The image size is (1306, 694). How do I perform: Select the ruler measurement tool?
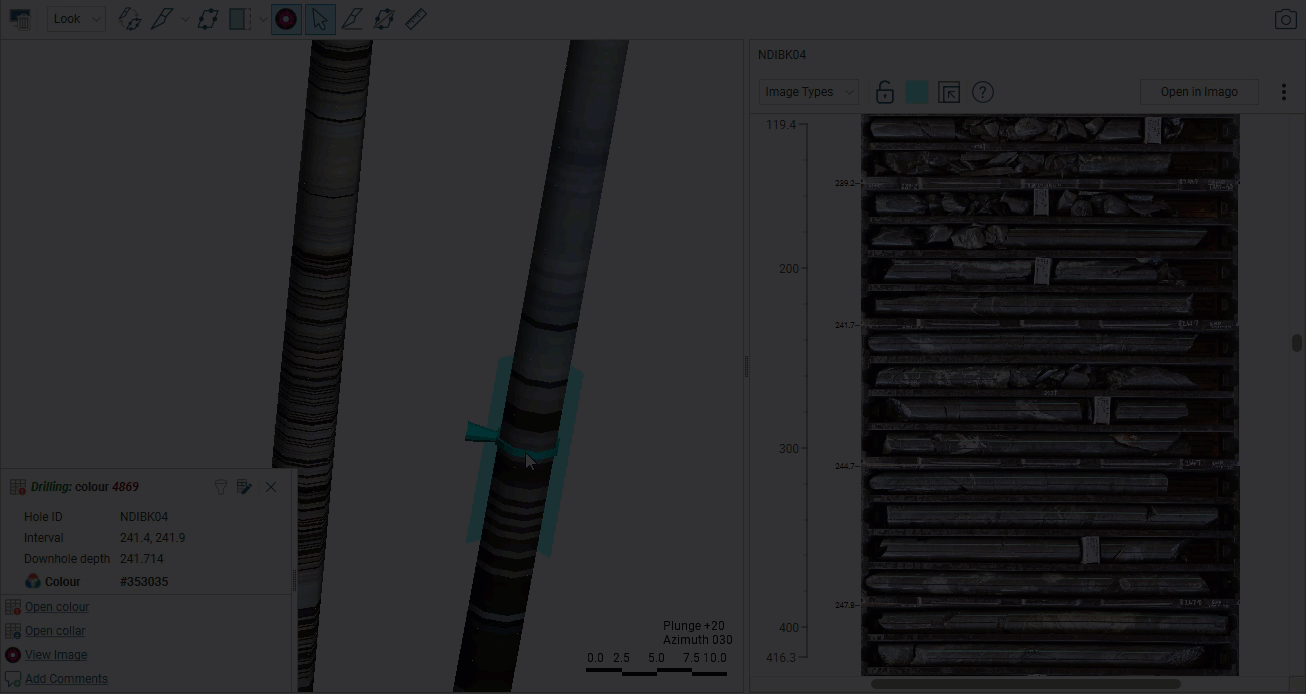pos(416,19)
